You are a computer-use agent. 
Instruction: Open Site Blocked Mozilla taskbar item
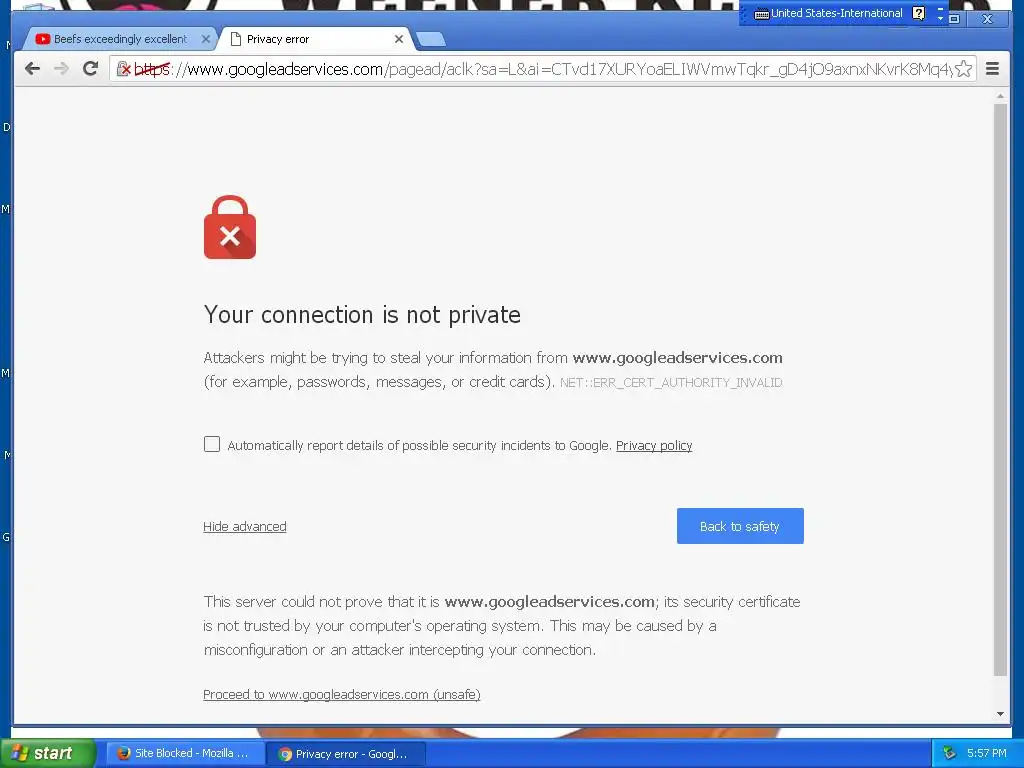185,753
